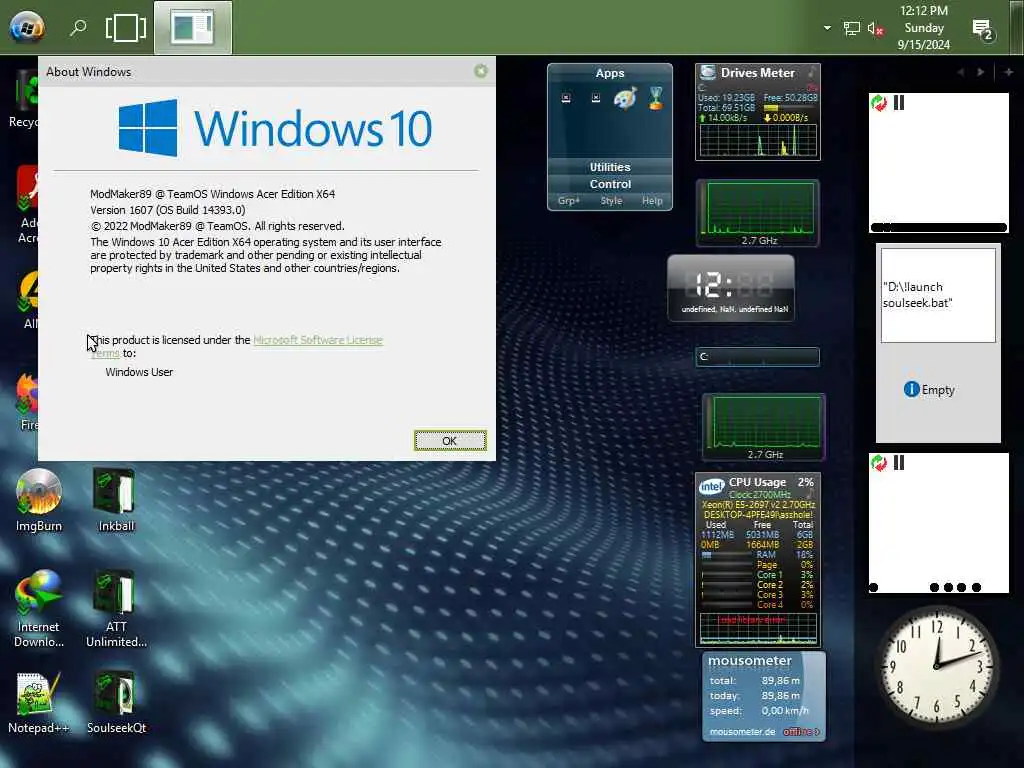Click the C: drive bar gadget
This screenshot has height=768, width=1024.
point(758,357)
